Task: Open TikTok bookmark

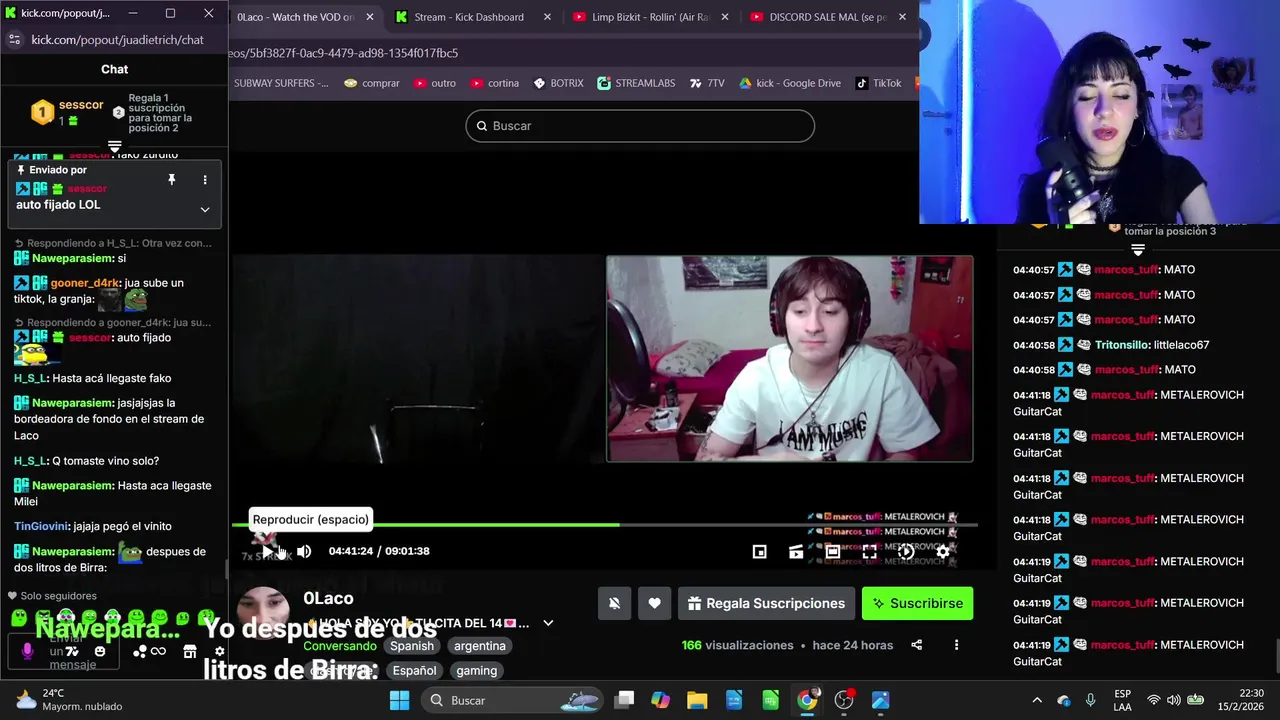Action: (x=878, y=83)
